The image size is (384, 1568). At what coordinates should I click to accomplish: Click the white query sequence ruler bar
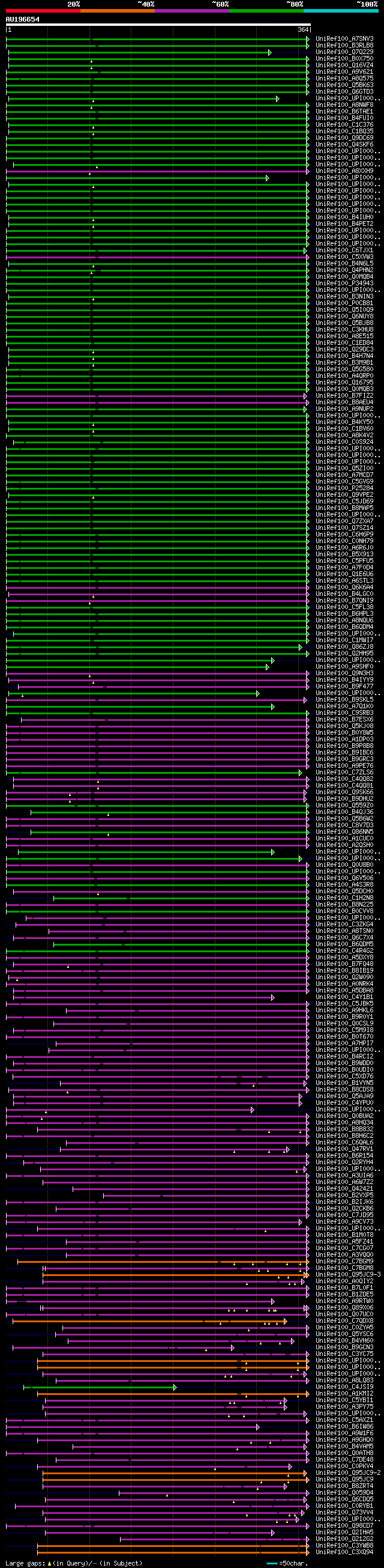click(x=158, y=25)
